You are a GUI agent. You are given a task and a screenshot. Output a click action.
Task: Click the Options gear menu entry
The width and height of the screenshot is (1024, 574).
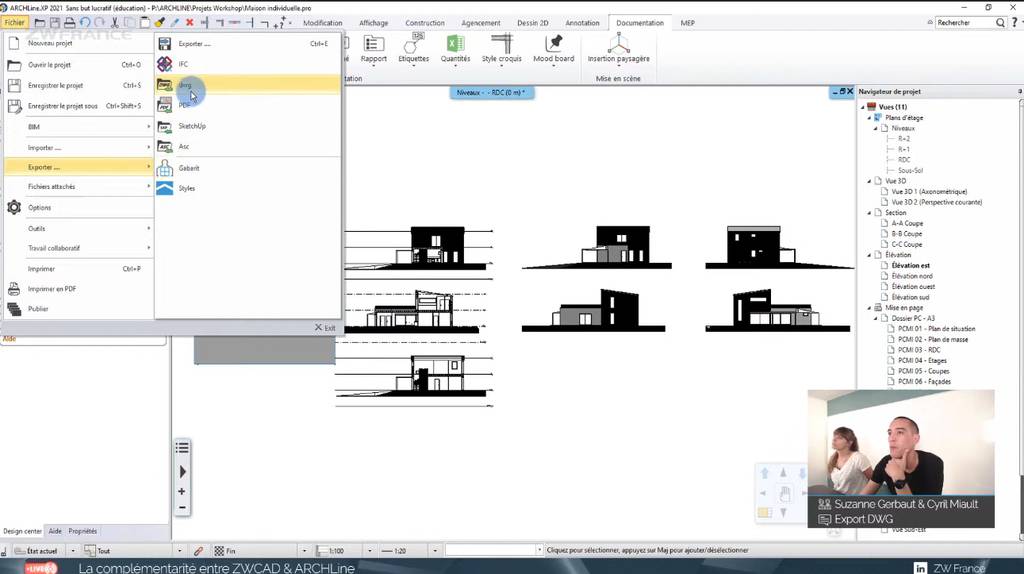click(x=78, y=208)
